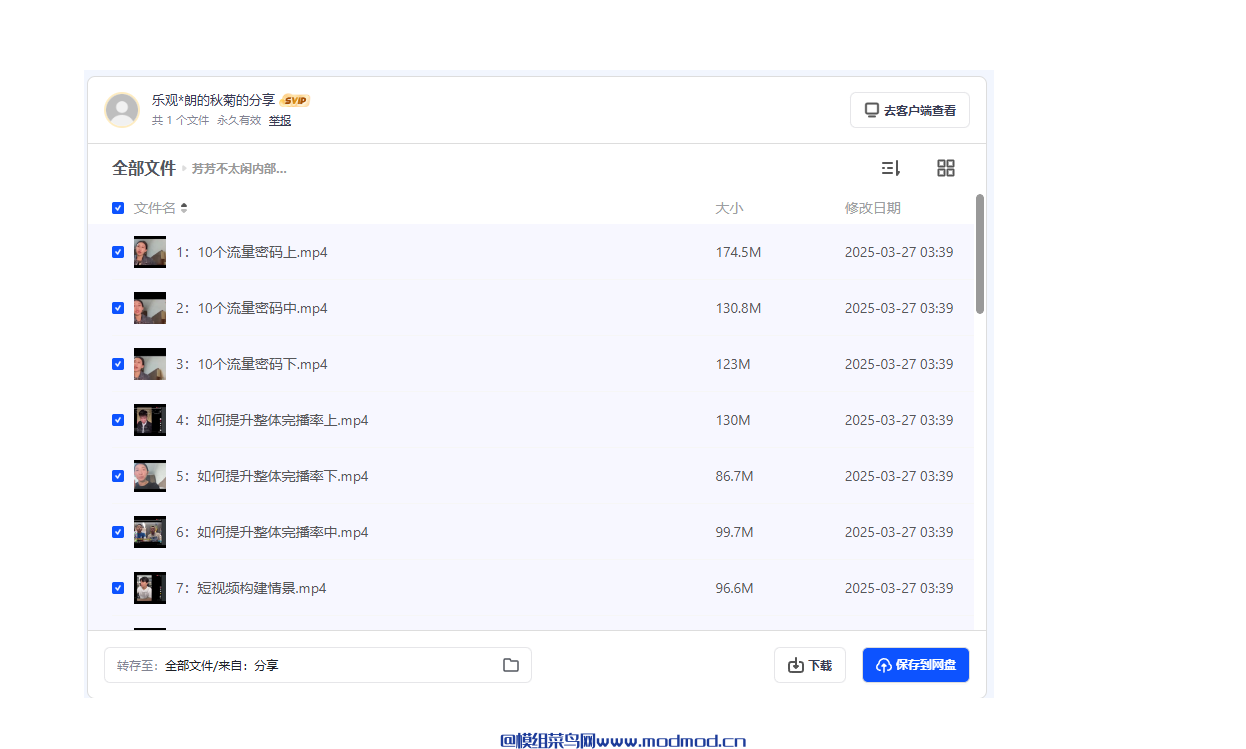This screenshot has height=749, width=1246.
Task: Click the sort order icon
Action: click(890, 168)
